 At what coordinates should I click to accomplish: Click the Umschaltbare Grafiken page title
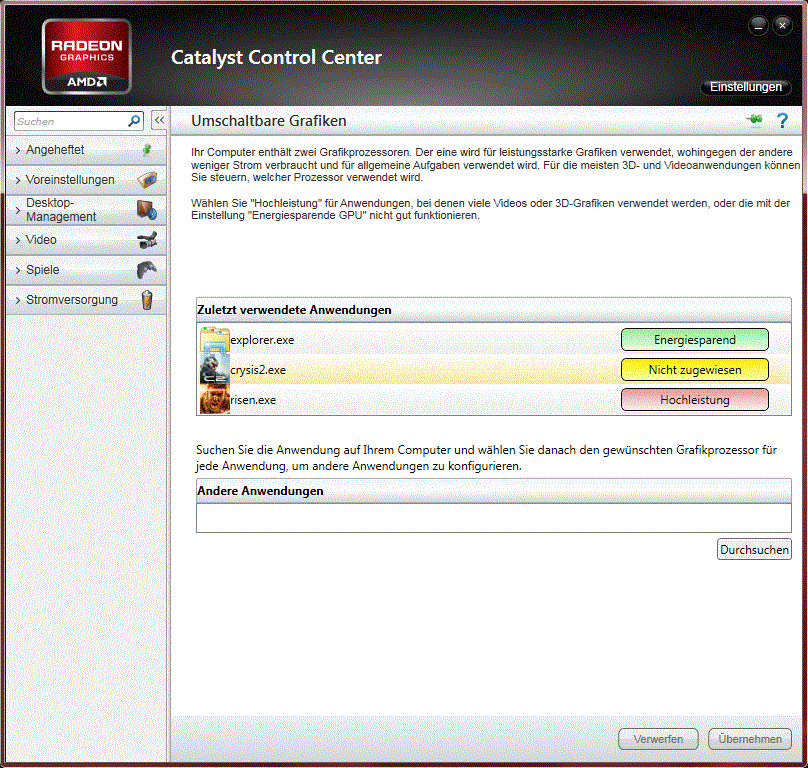[x=268, y=121]
